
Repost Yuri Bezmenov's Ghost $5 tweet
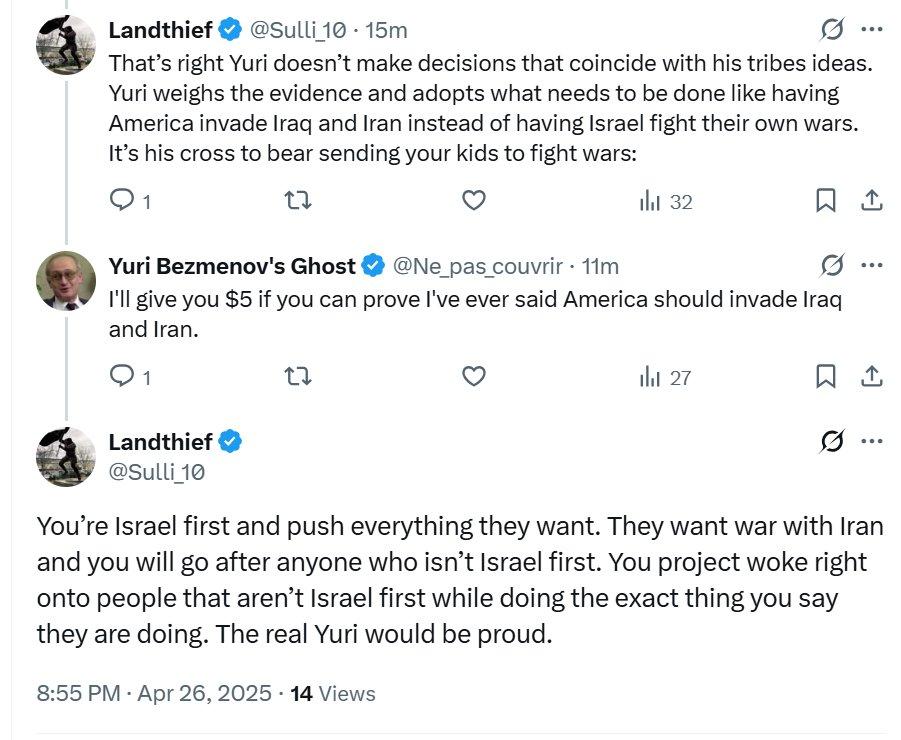(x=298, y=377)
